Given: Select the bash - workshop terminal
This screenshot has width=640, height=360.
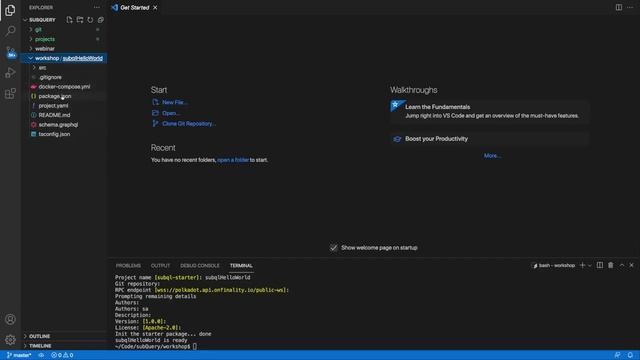Looking at the screenshot, I should click(x=553, y=266).
